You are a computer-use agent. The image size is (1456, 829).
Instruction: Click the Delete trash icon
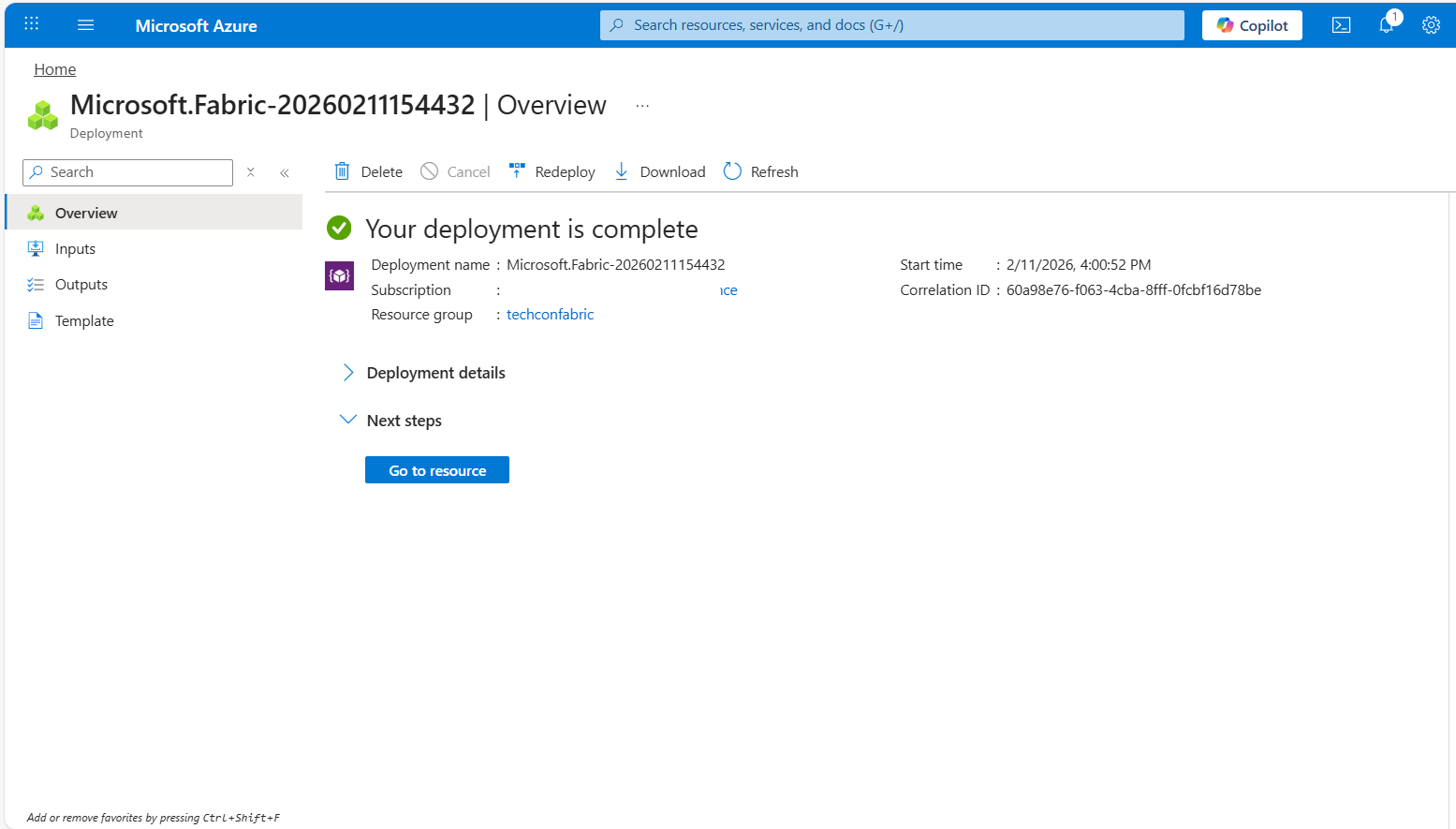click(x=343, y=171)
